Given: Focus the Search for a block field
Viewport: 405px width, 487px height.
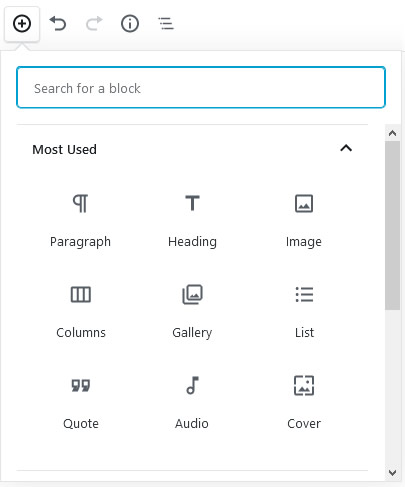Looking at the screenshot, I should tap(201, 87).
